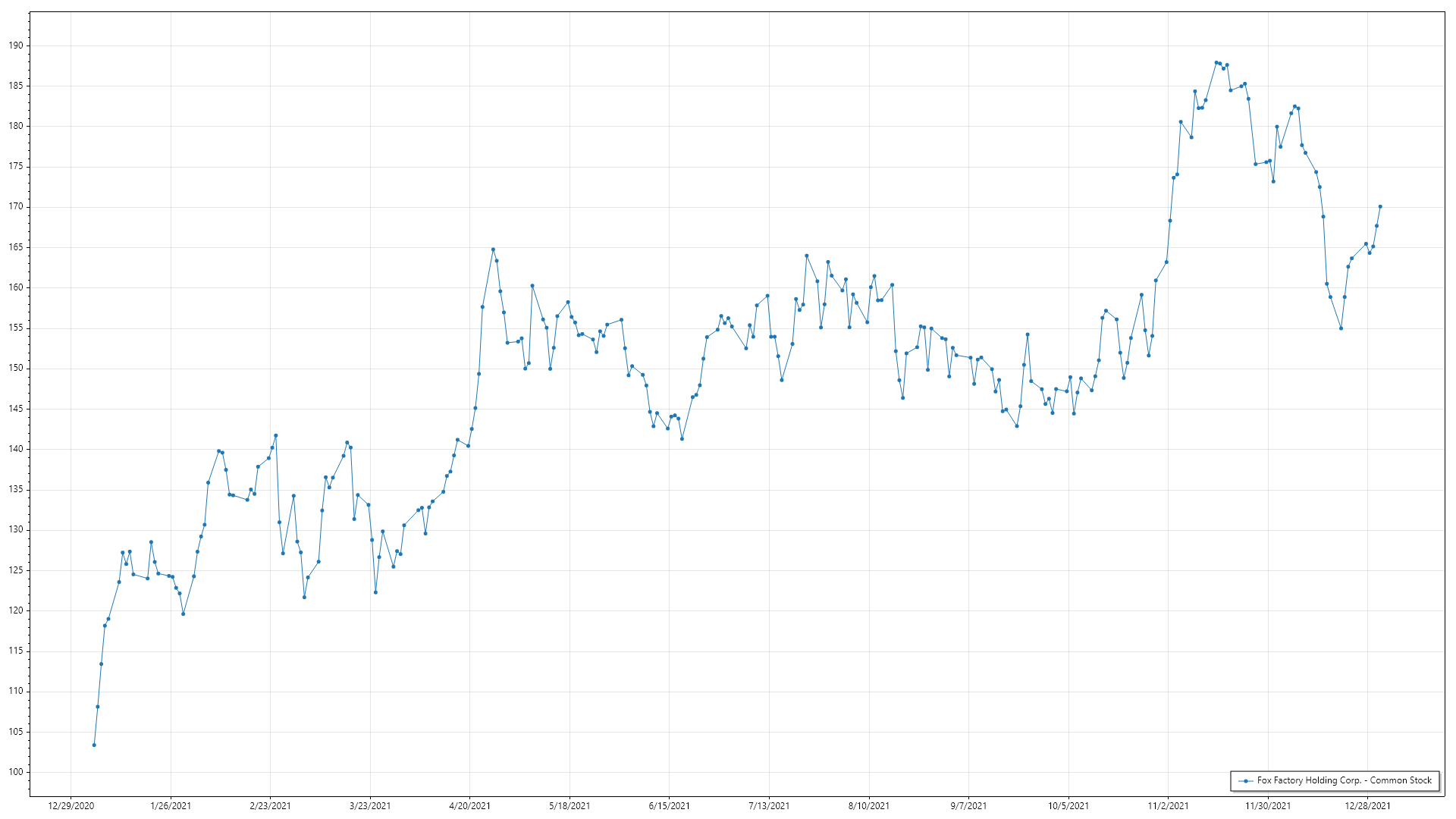This screenshot has height=819, width=1456.
Task: Click the 4/20/2021 x-axis date label
Action: tap(469, 805)
